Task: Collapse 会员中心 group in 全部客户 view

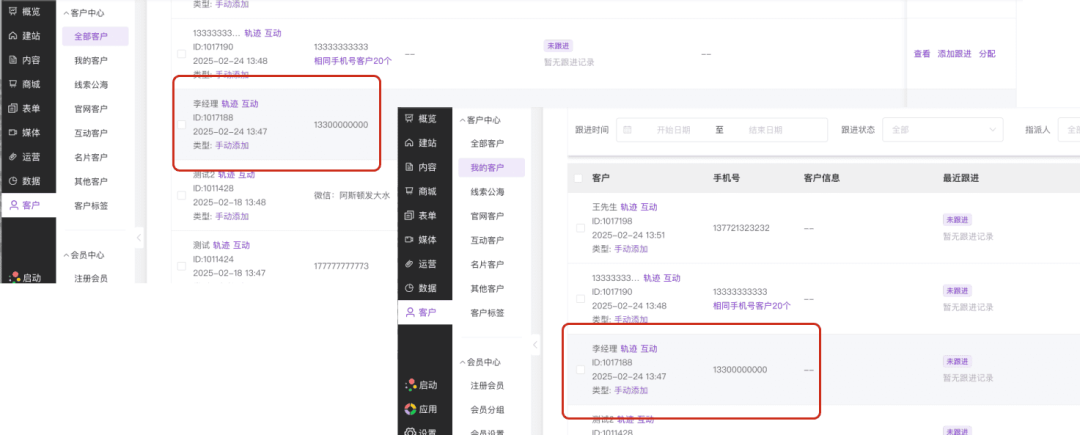Action: [x=66, y=255]
